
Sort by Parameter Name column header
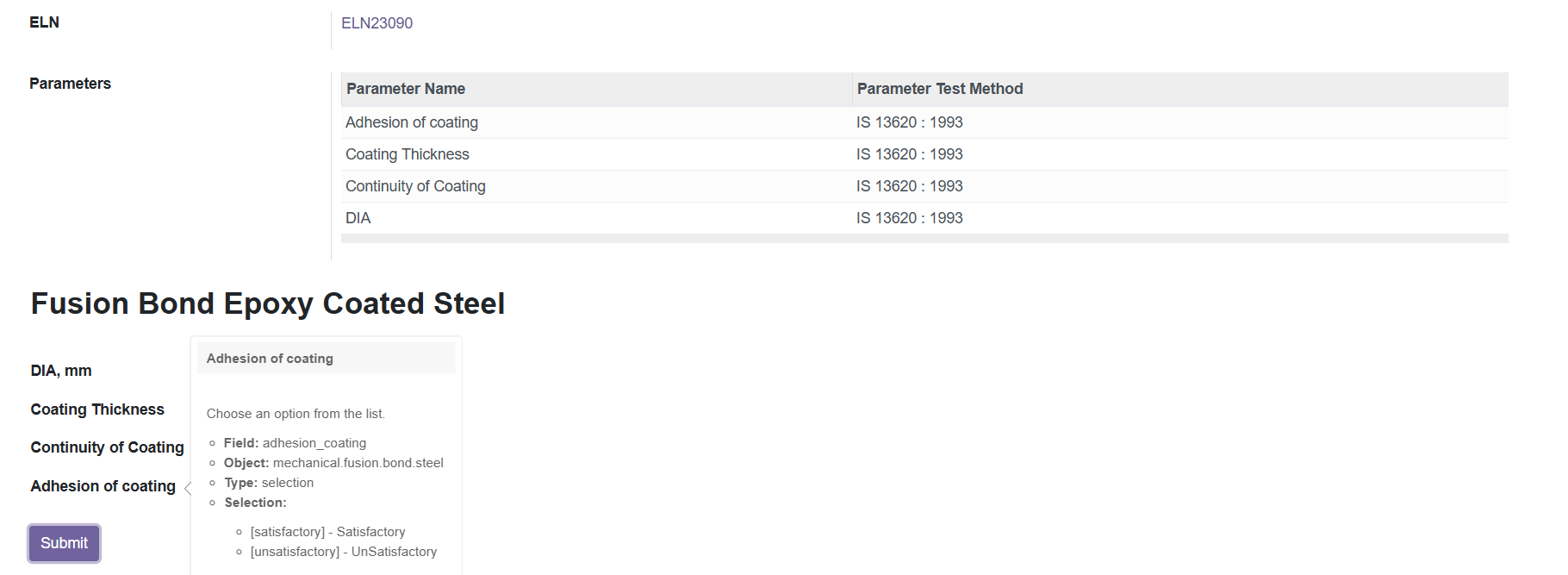click(406, 89)
